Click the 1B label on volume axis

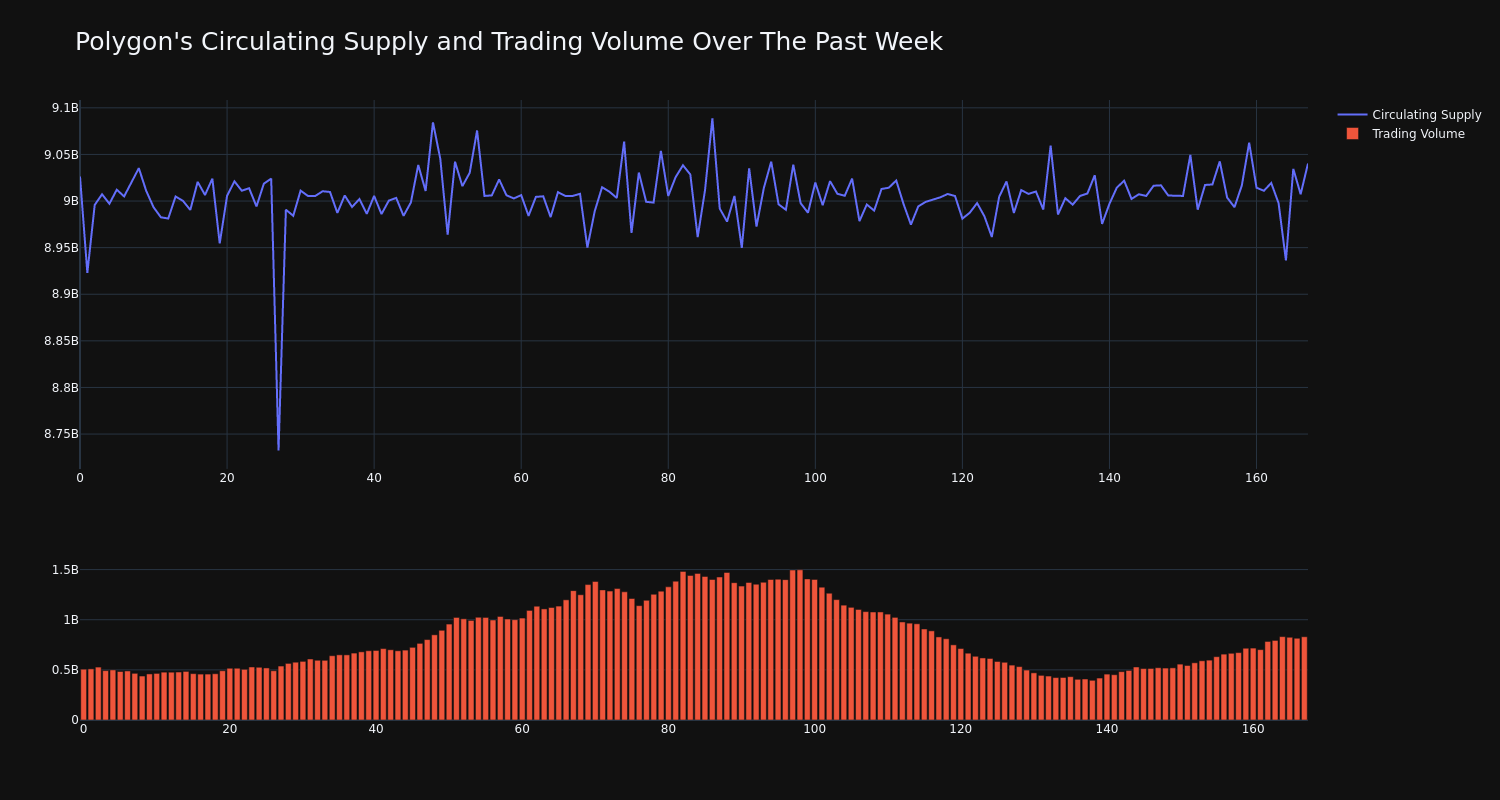pos(71,620)
